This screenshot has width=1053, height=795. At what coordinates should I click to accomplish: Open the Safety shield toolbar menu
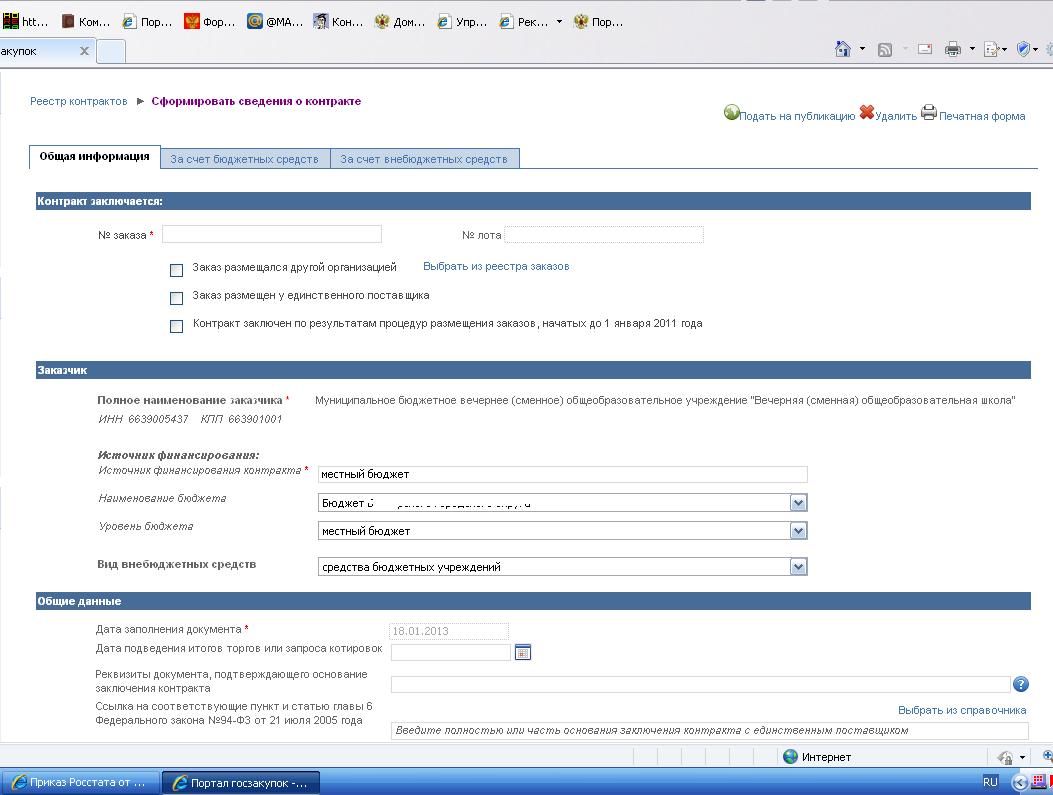(1024, 49)
